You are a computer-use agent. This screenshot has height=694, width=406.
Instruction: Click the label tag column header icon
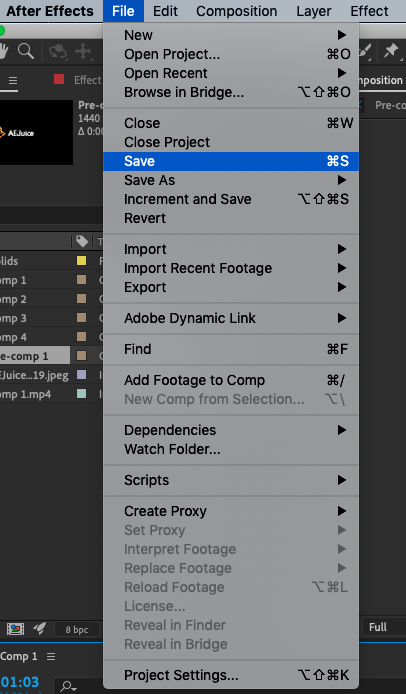coord(82,241)
